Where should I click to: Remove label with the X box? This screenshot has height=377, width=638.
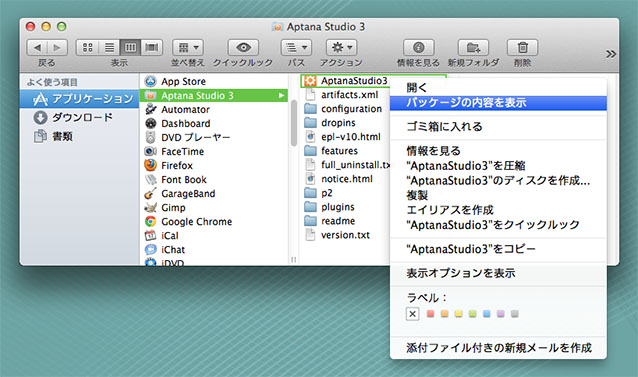pyautogui.click(x=412, y=314)
